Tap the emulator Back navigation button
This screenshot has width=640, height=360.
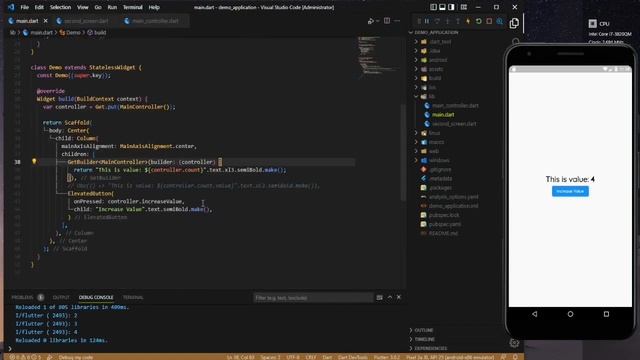click(534, 314)
